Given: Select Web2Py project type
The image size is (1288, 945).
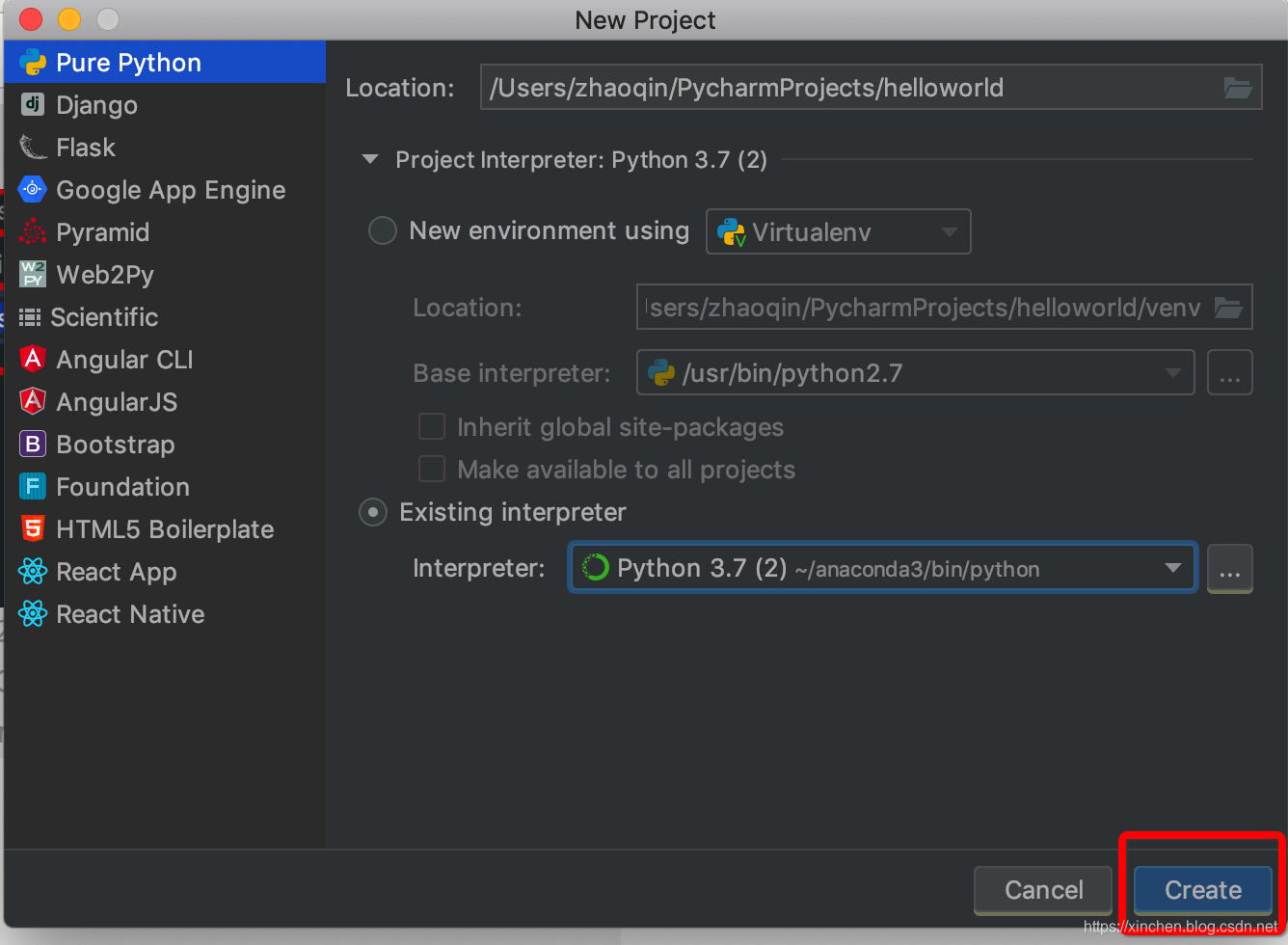Looking at the screenshot, I should (165, 274).
